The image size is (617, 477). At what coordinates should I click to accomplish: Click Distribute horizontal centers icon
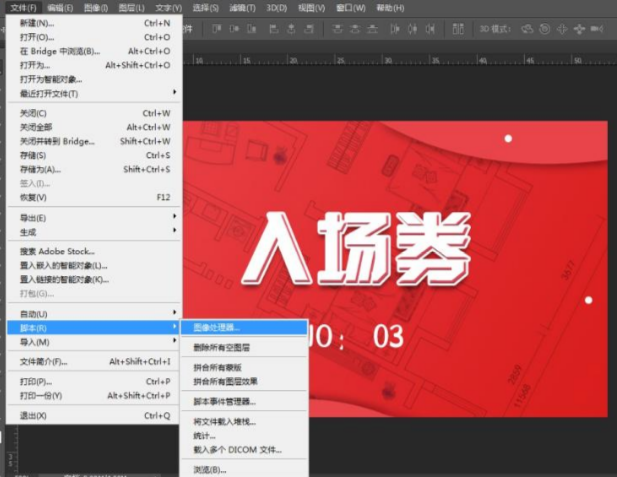coord(412,29)
